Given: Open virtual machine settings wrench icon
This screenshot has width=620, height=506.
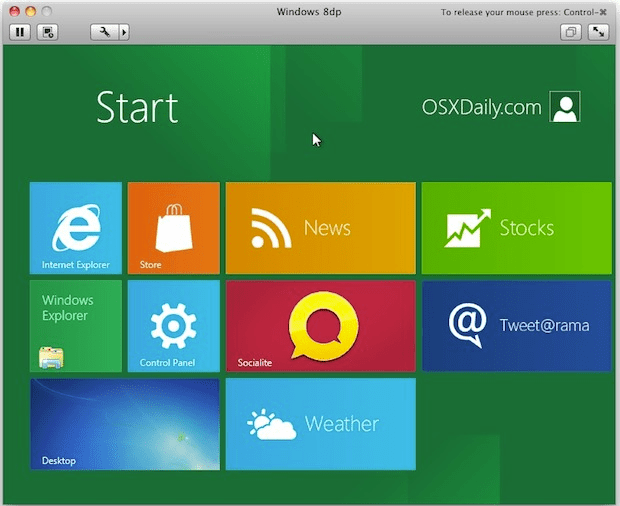Looking at the screenshot, I should pos(104,32).
